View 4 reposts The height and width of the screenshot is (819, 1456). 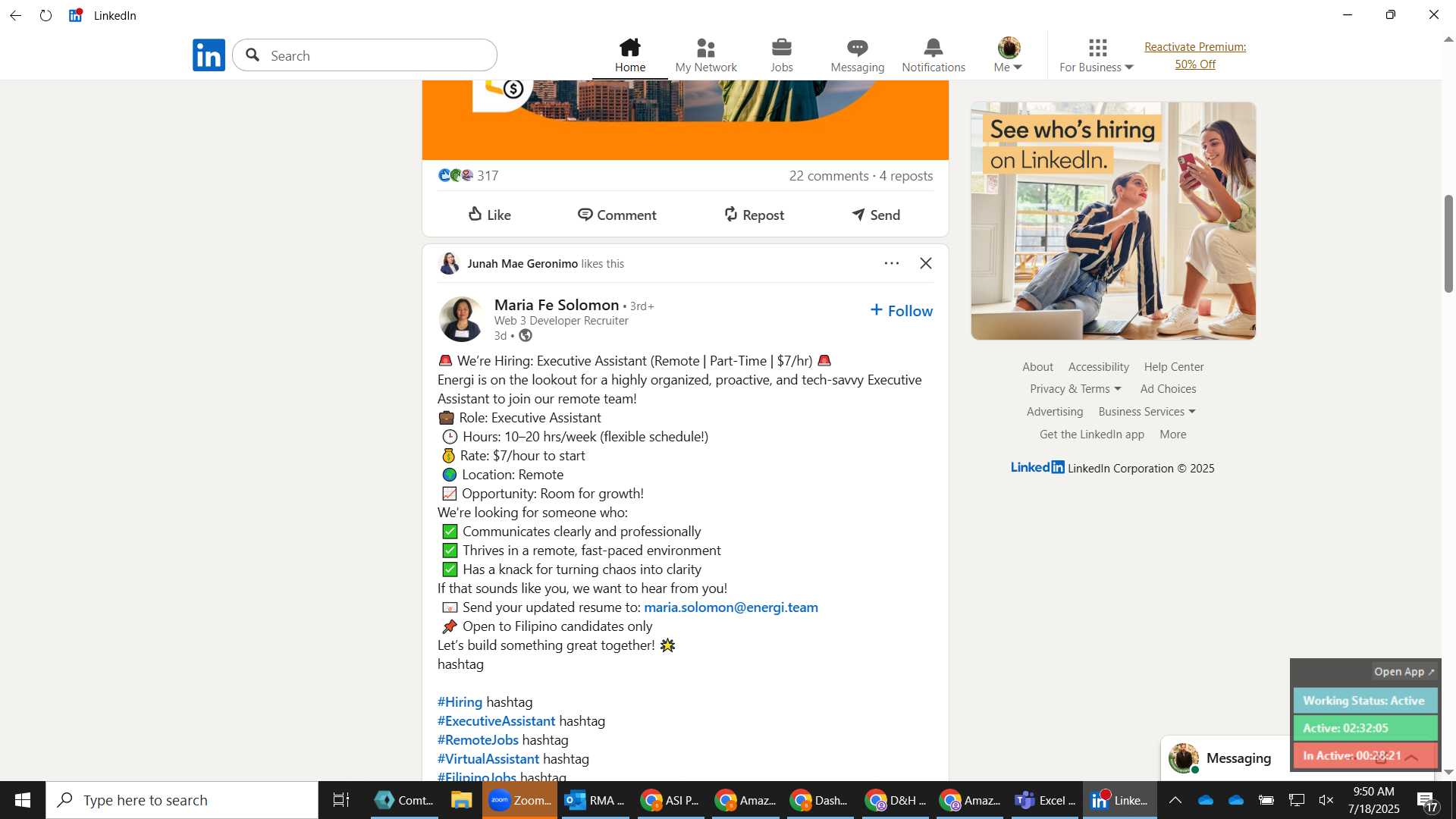[x=906, y=175]
